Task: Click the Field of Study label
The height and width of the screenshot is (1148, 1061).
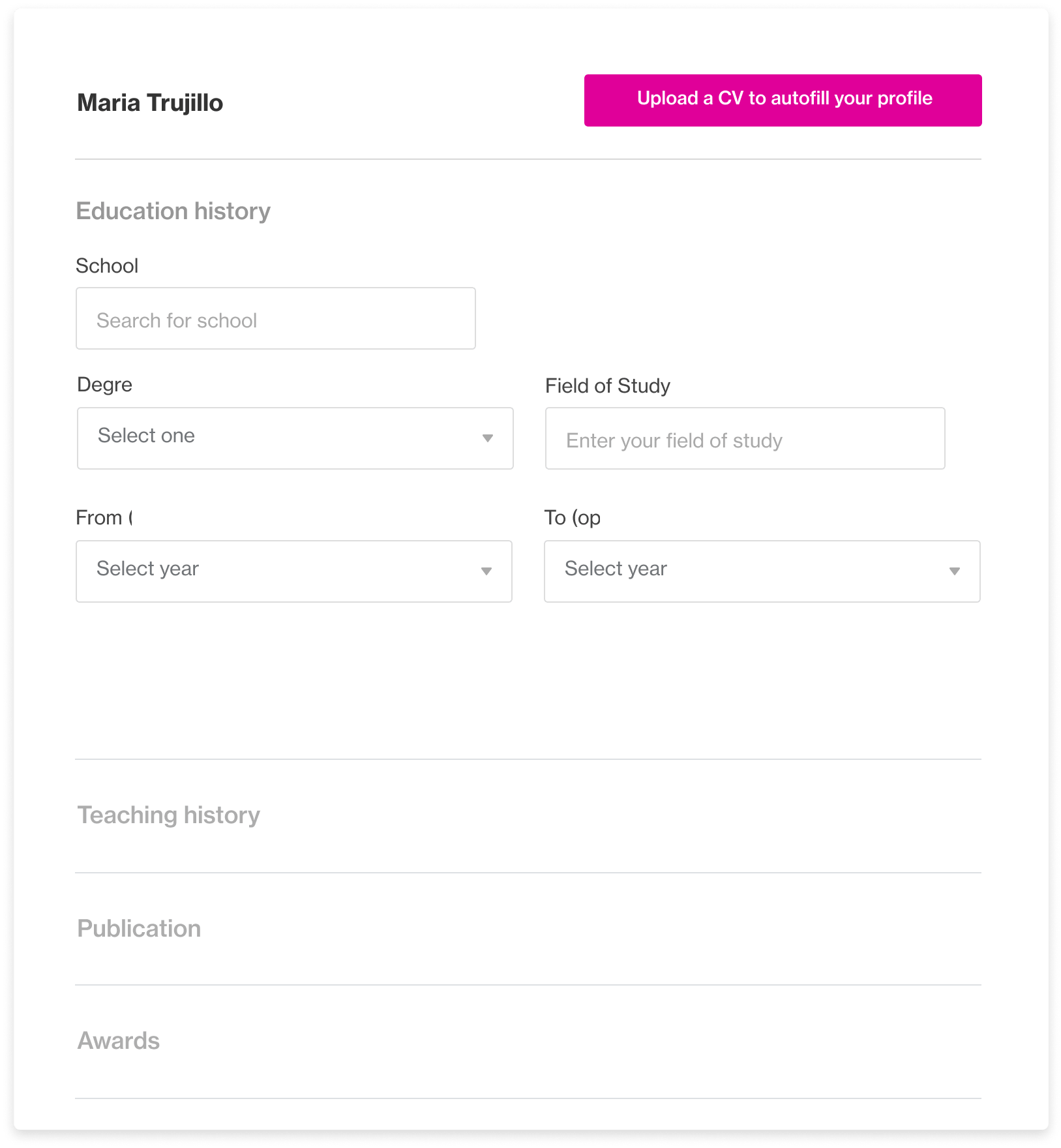Action: 607,386
